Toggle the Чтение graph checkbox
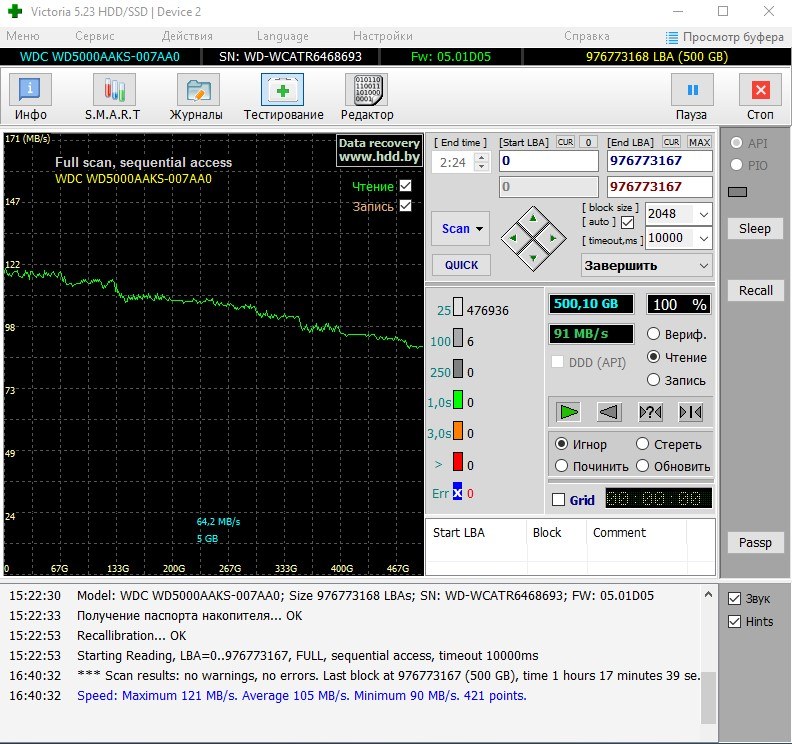 (405, 186)
